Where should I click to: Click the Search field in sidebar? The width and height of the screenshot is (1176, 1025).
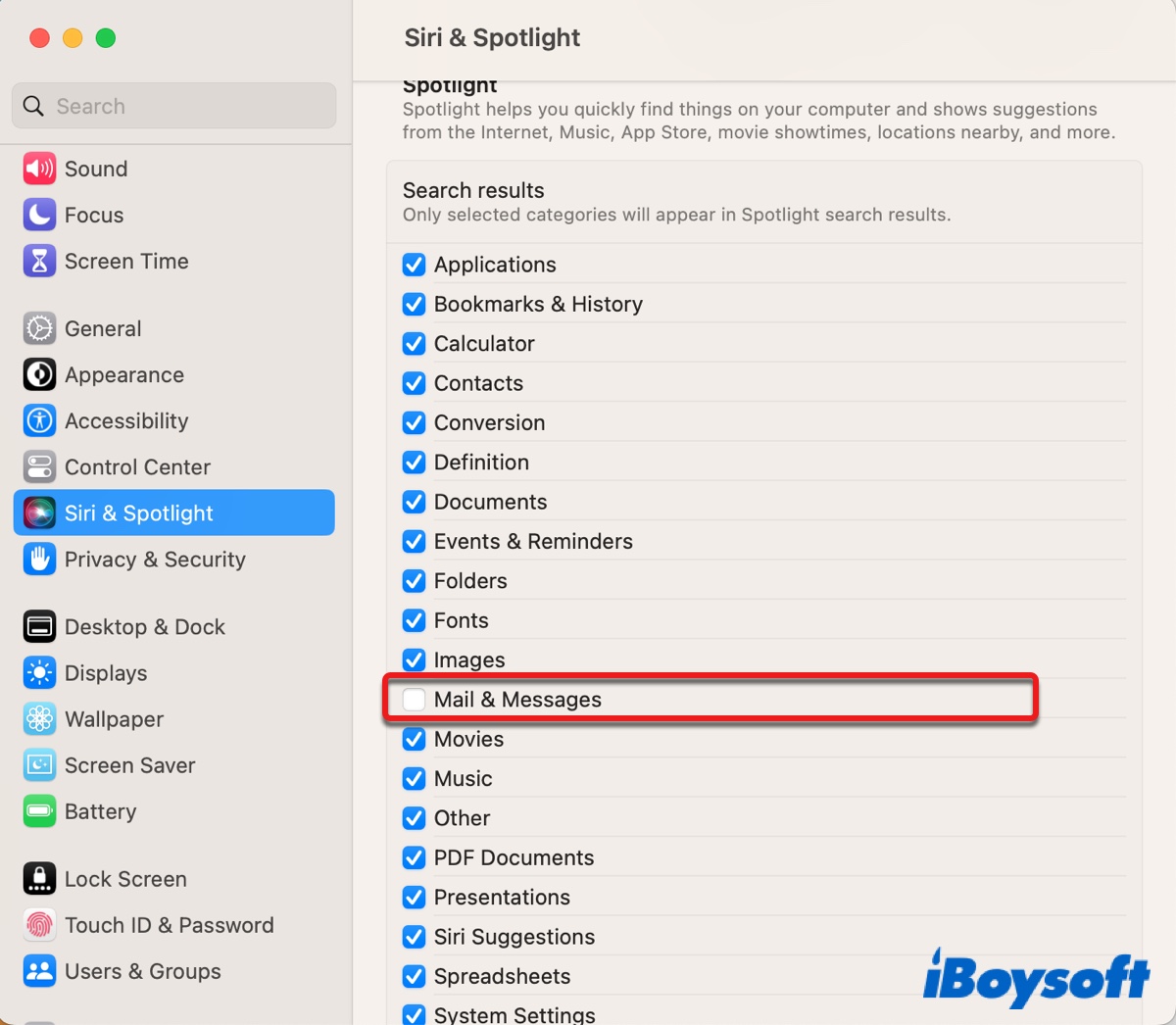(x=186, y=106)
